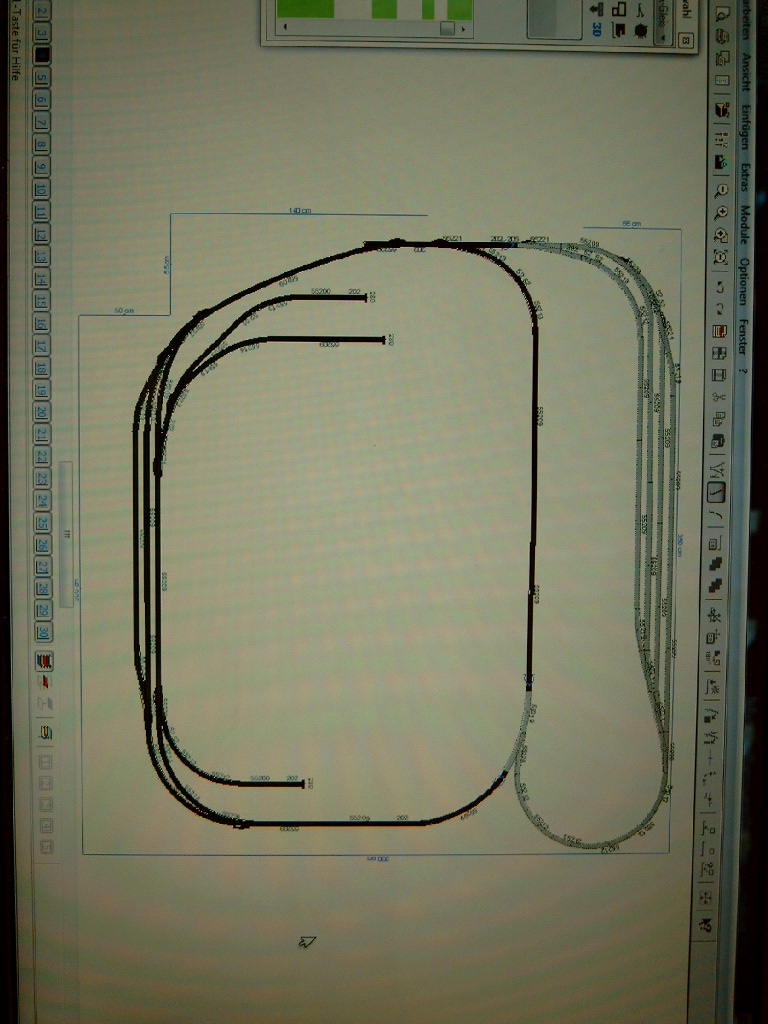Pick the green swatch in the floating panel

point(302,8)
